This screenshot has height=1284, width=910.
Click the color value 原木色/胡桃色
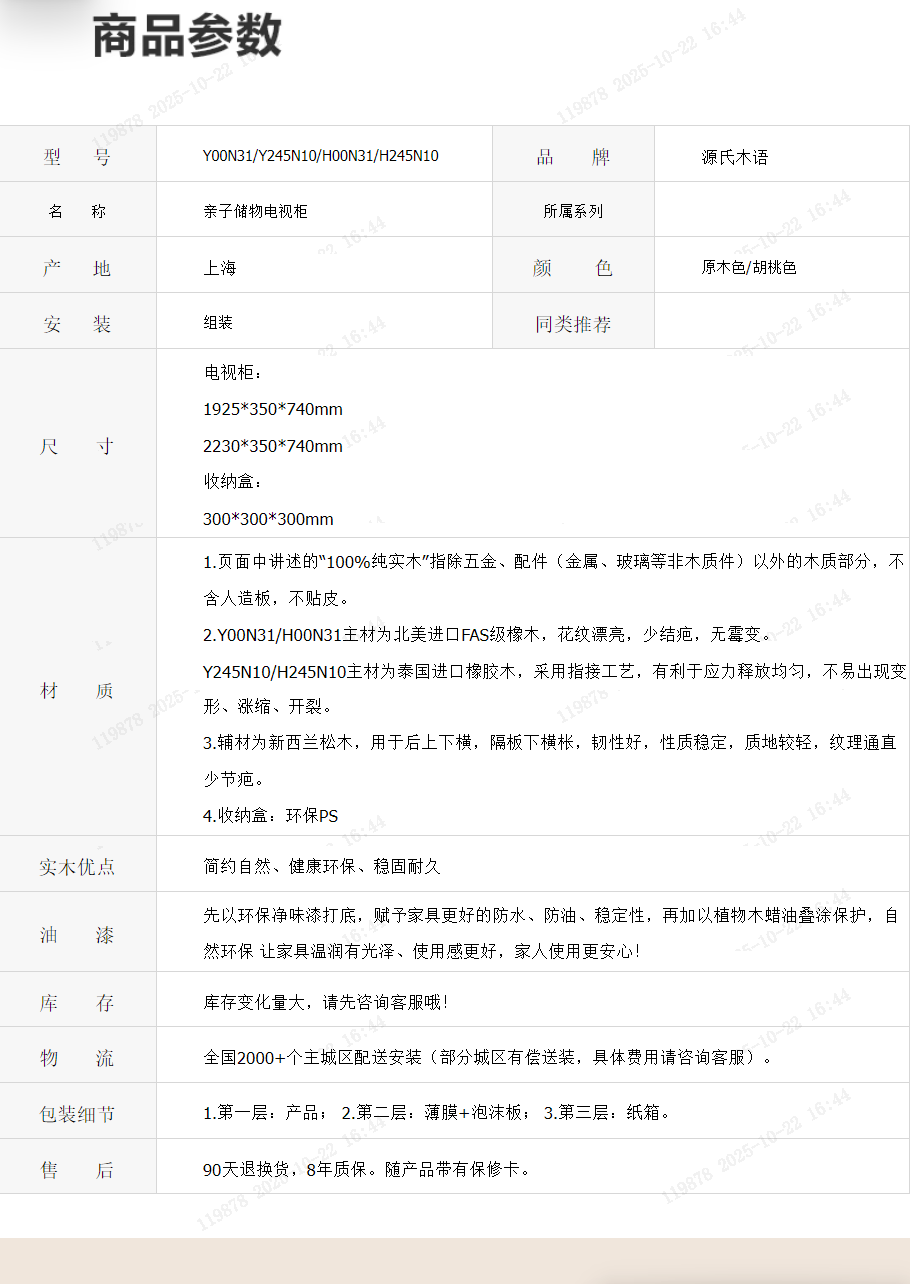[748, 267]
